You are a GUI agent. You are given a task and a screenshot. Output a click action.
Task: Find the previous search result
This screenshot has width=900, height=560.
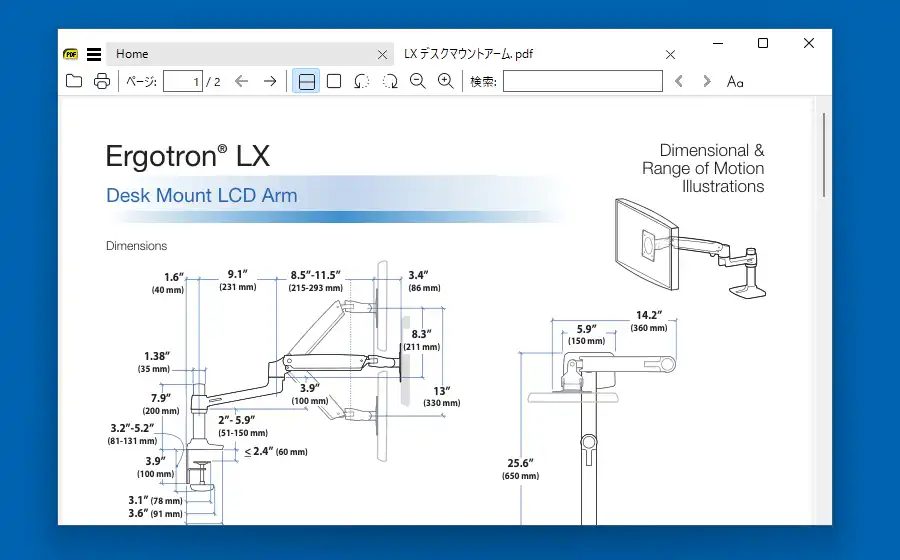click(679, 81)
